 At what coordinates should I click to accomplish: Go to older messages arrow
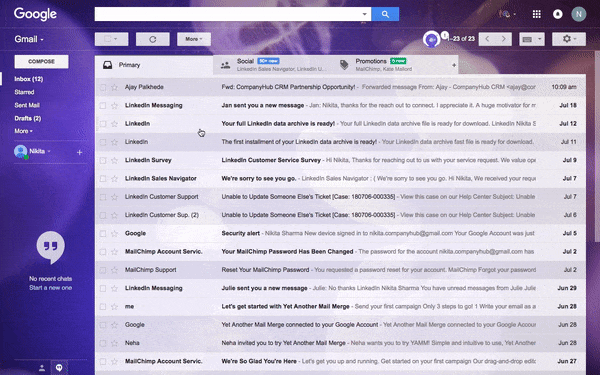(x=504, y=39)
